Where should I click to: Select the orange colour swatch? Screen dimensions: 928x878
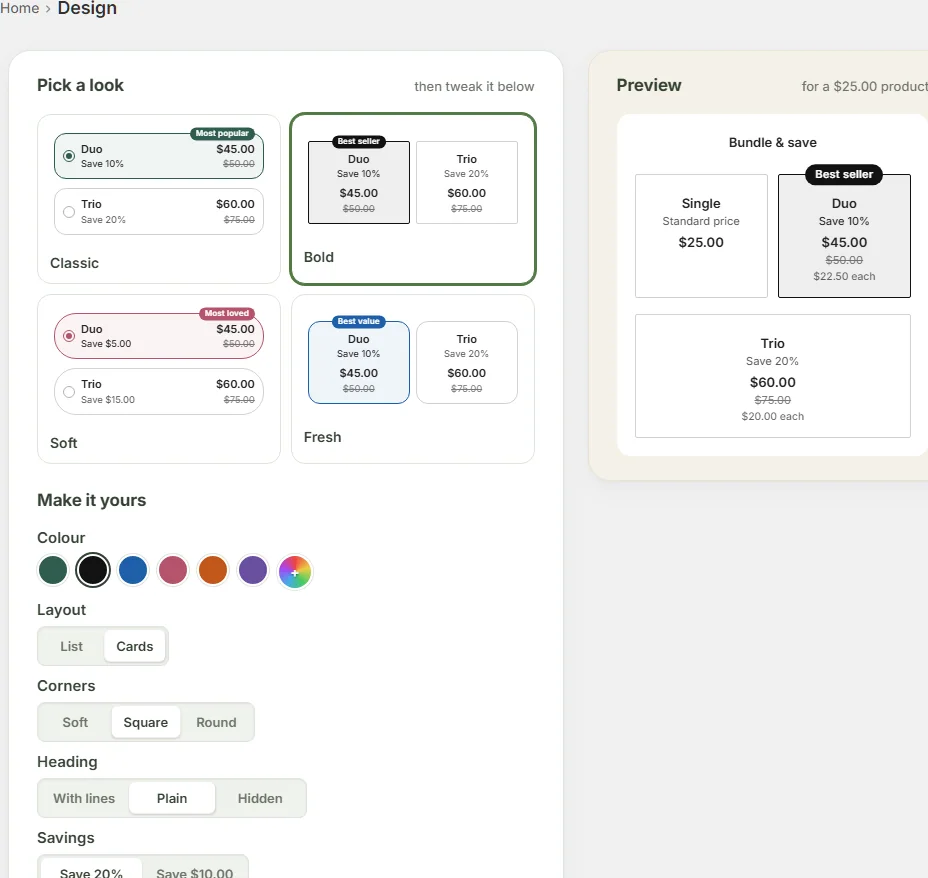click(x=213, y=570)
